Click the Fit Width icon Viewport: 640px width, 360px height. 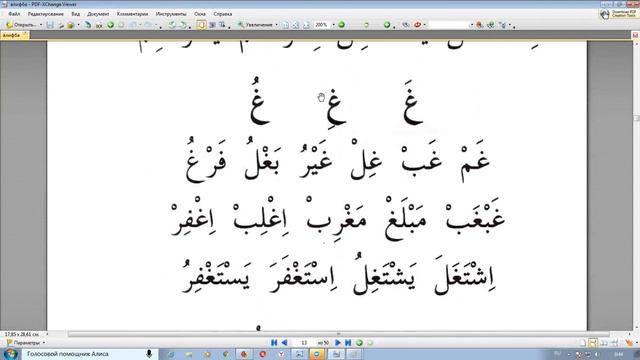[306, 25]
